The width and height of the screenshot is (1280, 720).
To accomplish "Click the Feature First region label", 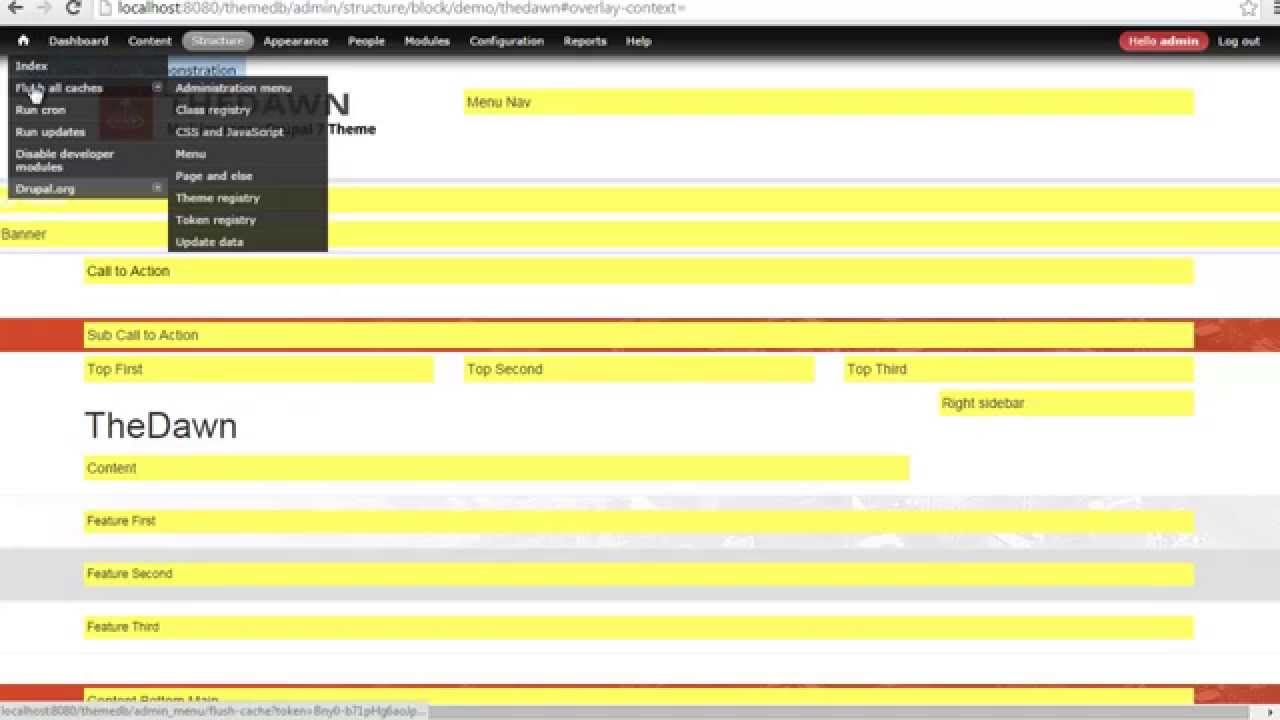I will pyautogui.click(x=121, y=521).
